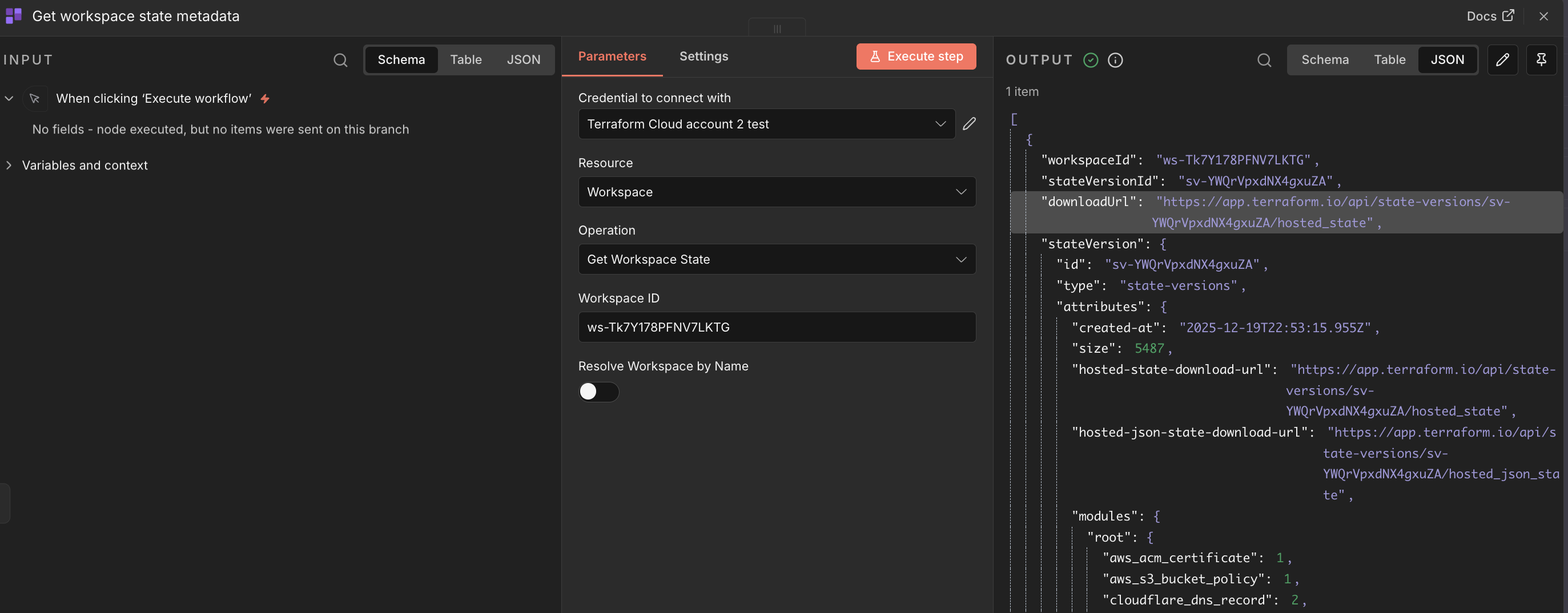Click the node icon beside the title
1568x613 pixels.
(x=13, y=16)
